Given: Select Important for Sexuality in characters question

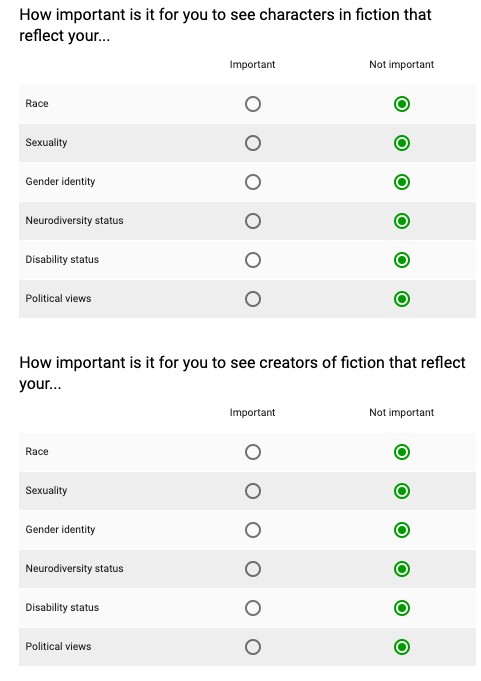Looking at the screenshot, I should (x=253, y=143).
